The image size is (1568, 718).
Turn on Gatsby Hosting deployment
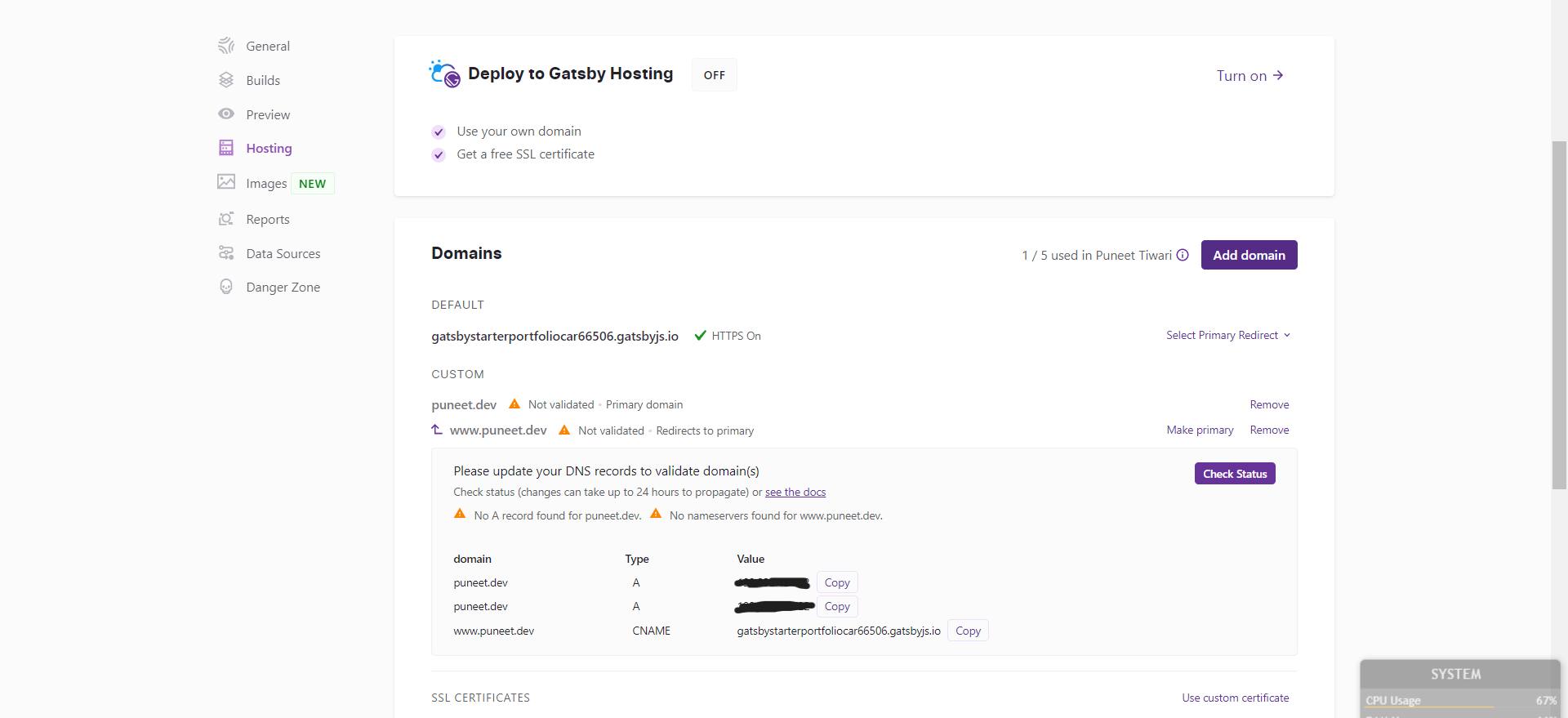tap(1250, 76)
